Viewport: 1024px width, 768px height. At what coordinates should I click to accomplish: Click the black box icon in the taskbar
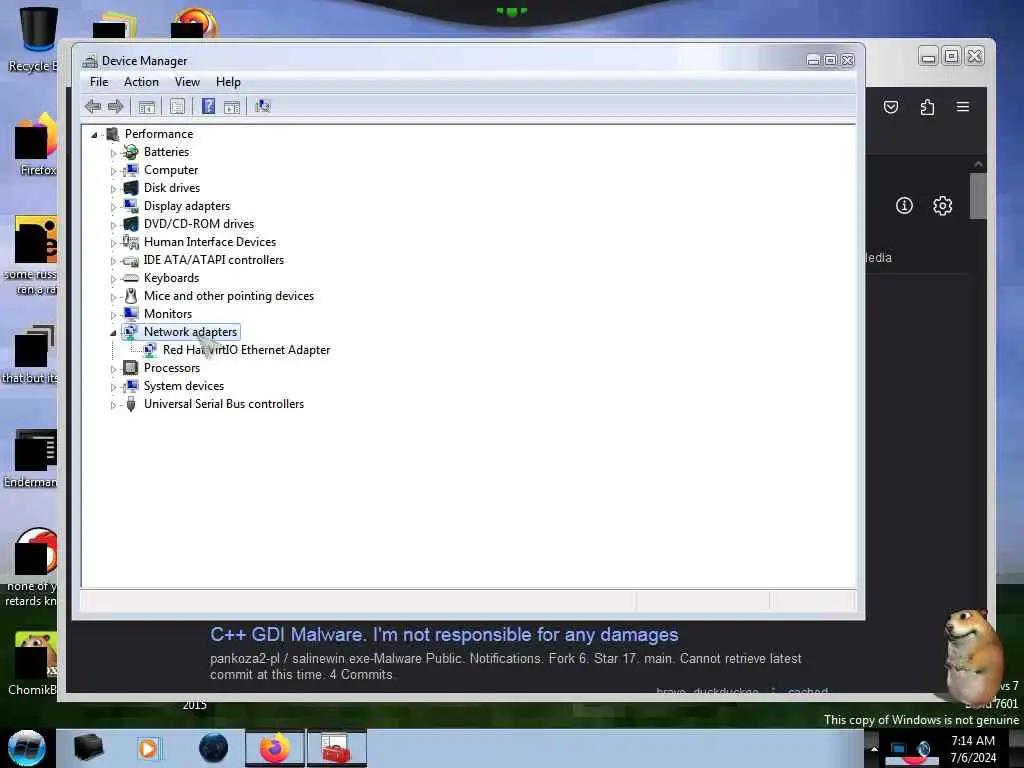[88, 748]
